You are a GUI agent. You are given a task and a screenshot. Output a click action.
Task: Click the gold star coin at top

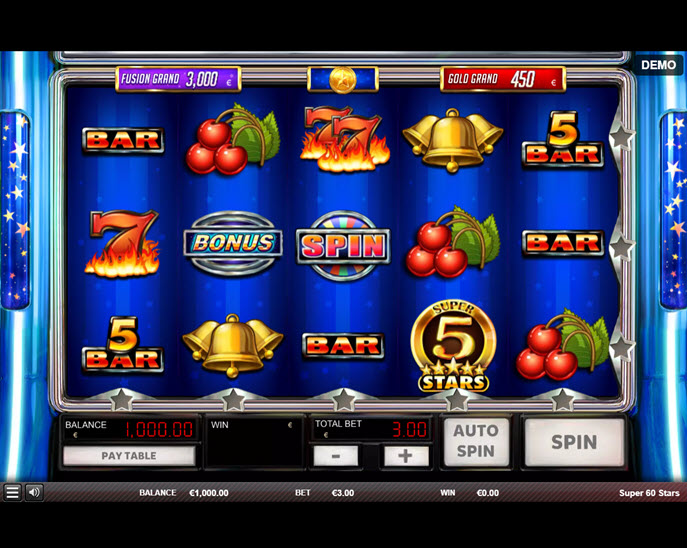(x=343, y=80)
